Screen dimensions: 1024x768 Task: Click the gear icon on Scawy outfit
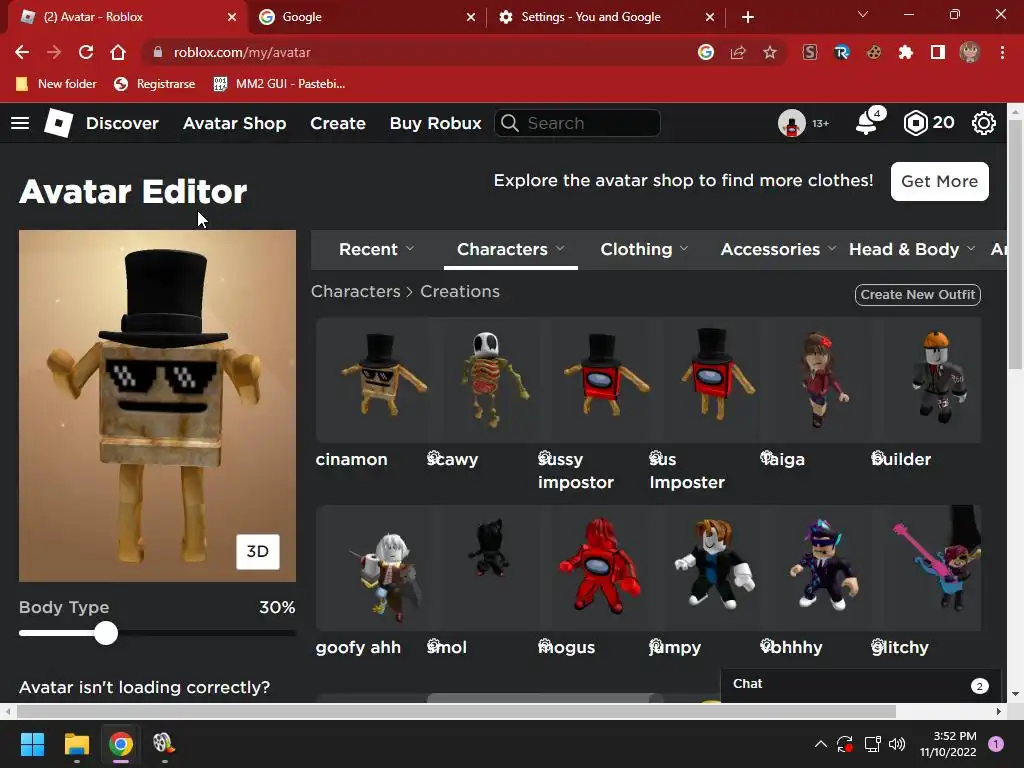(x=434, y=457)
